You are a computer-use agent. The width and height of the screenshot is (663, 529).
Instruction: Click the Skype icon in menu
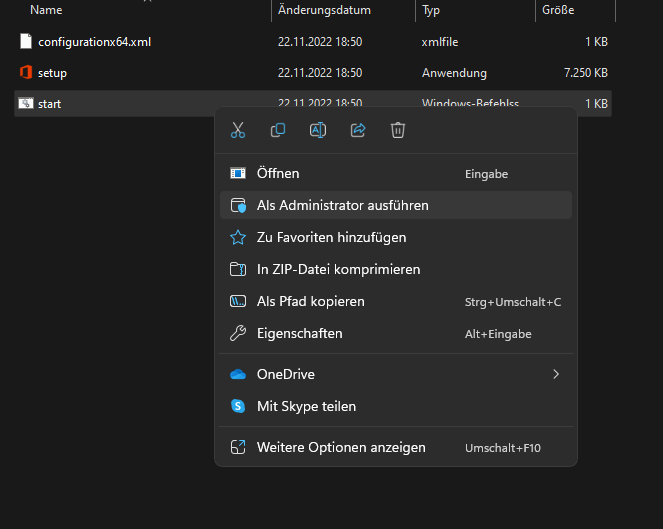point(238,406)
